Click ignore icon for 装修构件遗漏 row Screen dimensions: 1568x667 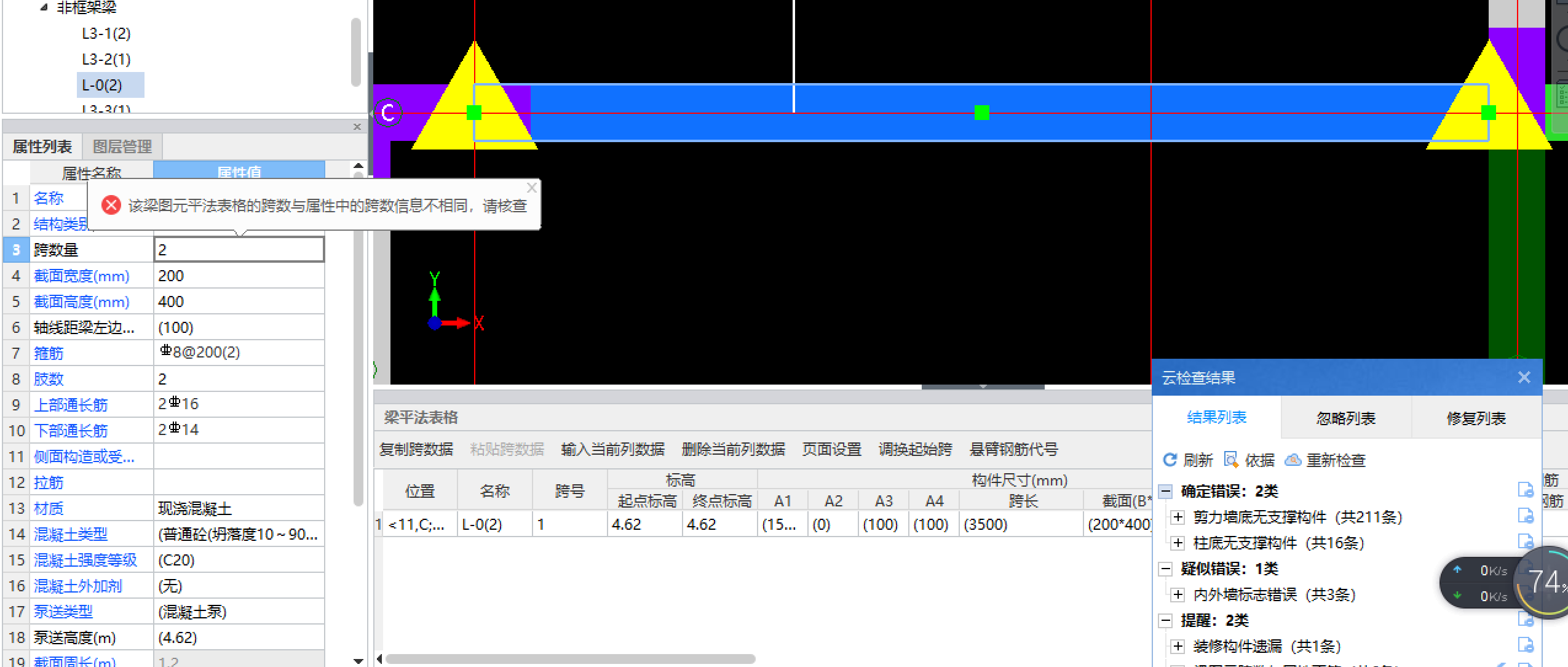click(x=1526, y=645)
